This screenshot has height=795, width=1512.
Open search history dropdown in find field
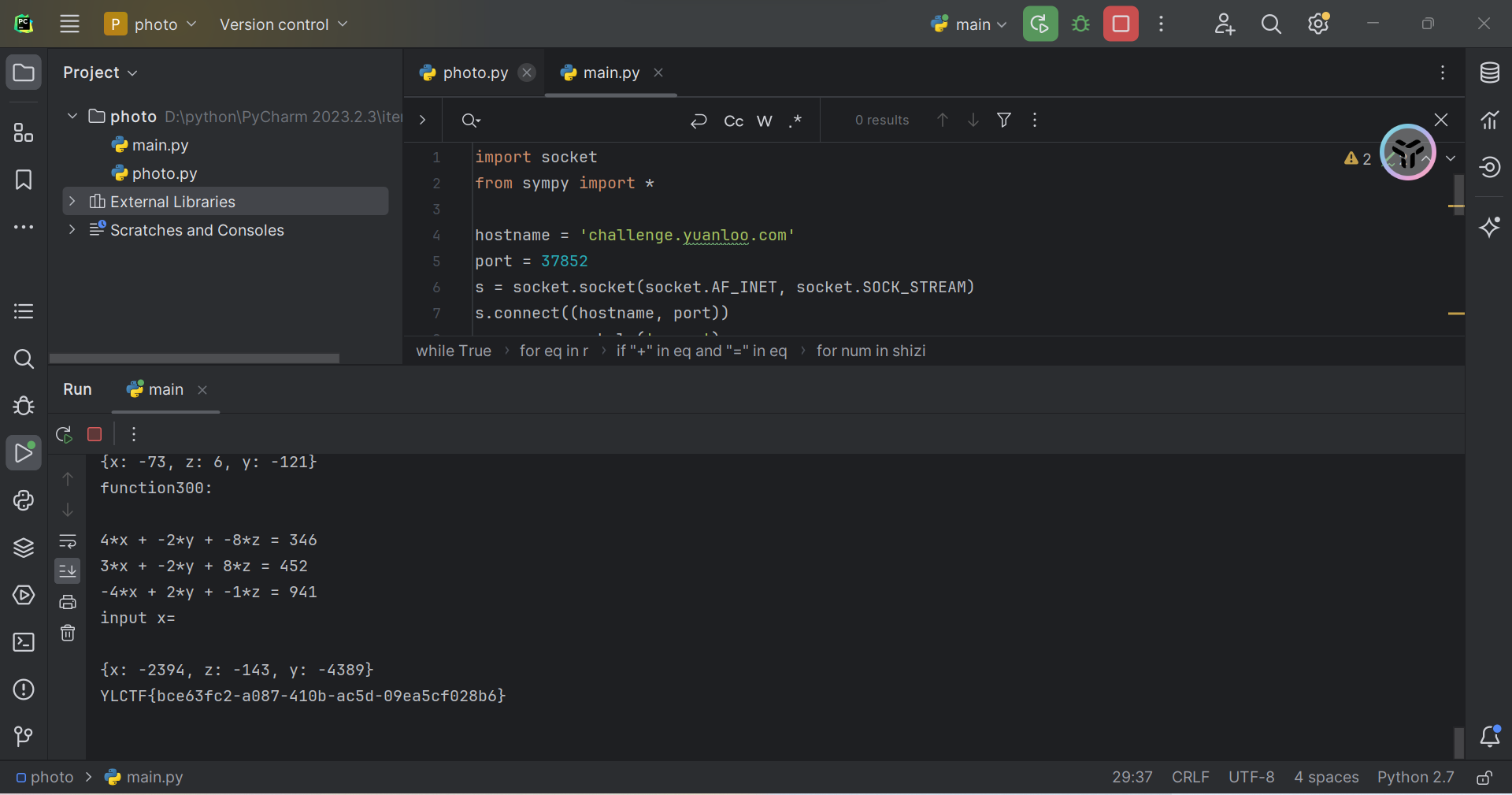471,121
